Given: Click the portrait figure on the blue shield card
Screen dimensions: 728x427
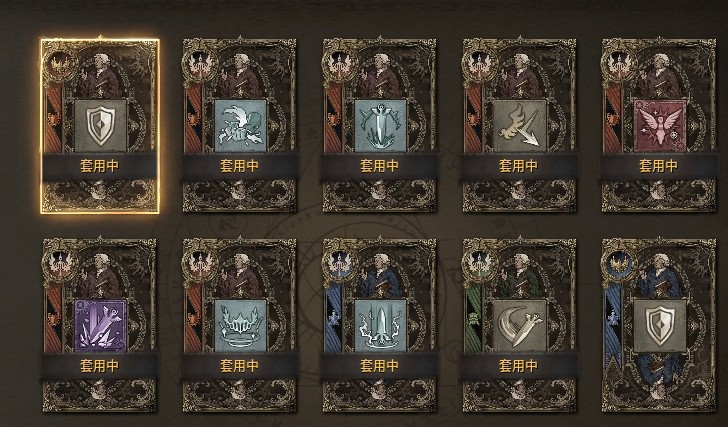Looking at the screenshot, I should tap(660, 275).
